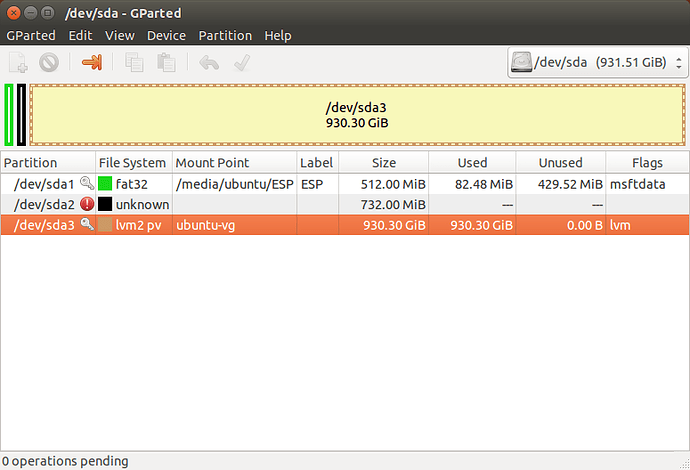
Task: Minimize the GParted window
Action: 30,13
